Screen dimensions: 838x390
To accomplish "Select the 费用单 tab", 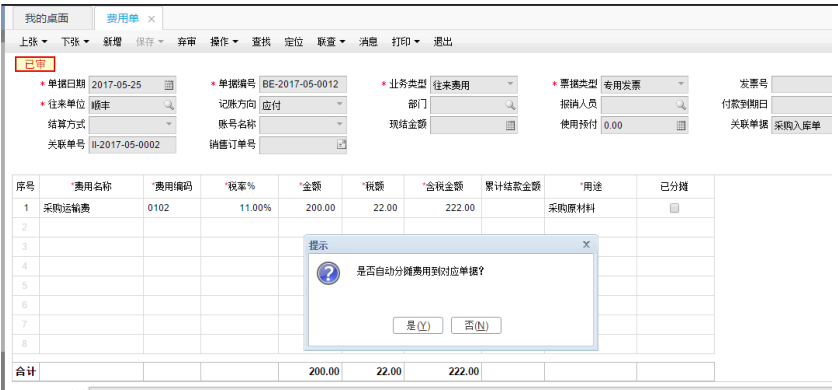I will tap(123, 19).
